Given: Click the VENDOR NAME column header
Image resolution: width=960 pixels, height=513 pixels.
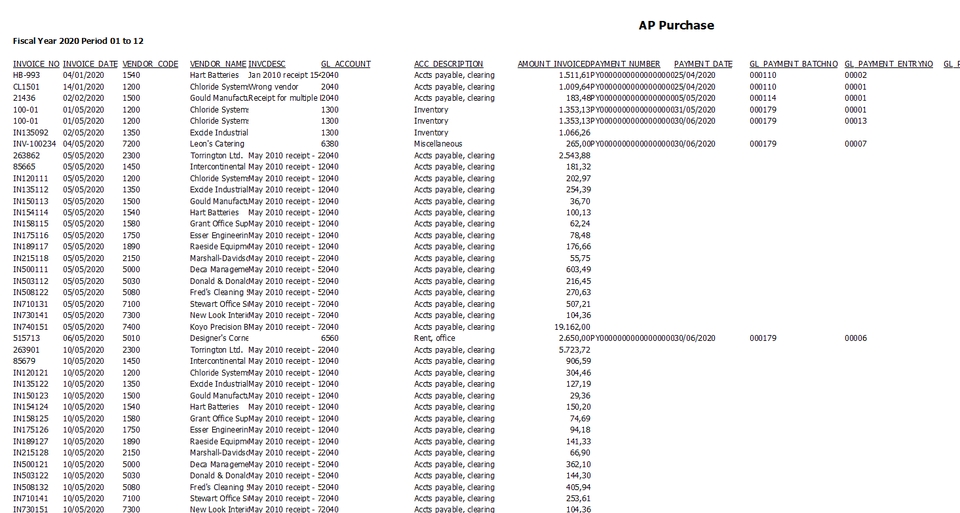Looking at the screenshot, I should pos(218,64).
